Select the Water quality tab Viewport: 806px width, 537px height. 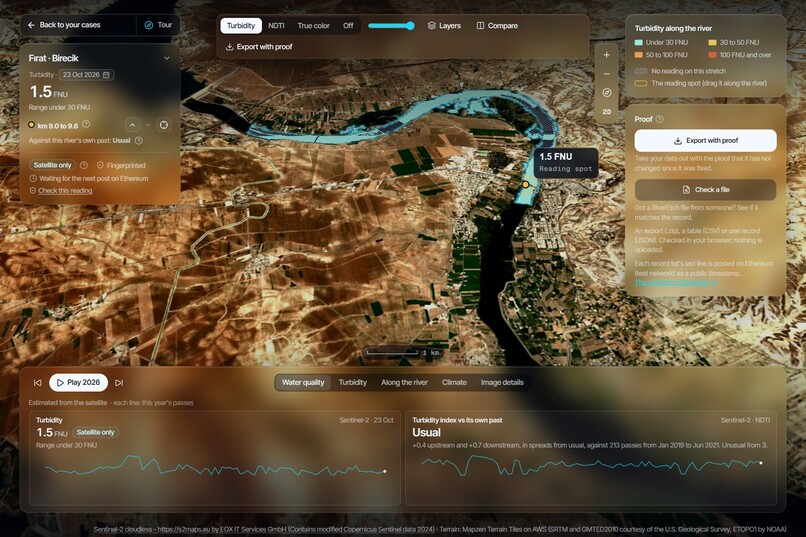[303, 382]
